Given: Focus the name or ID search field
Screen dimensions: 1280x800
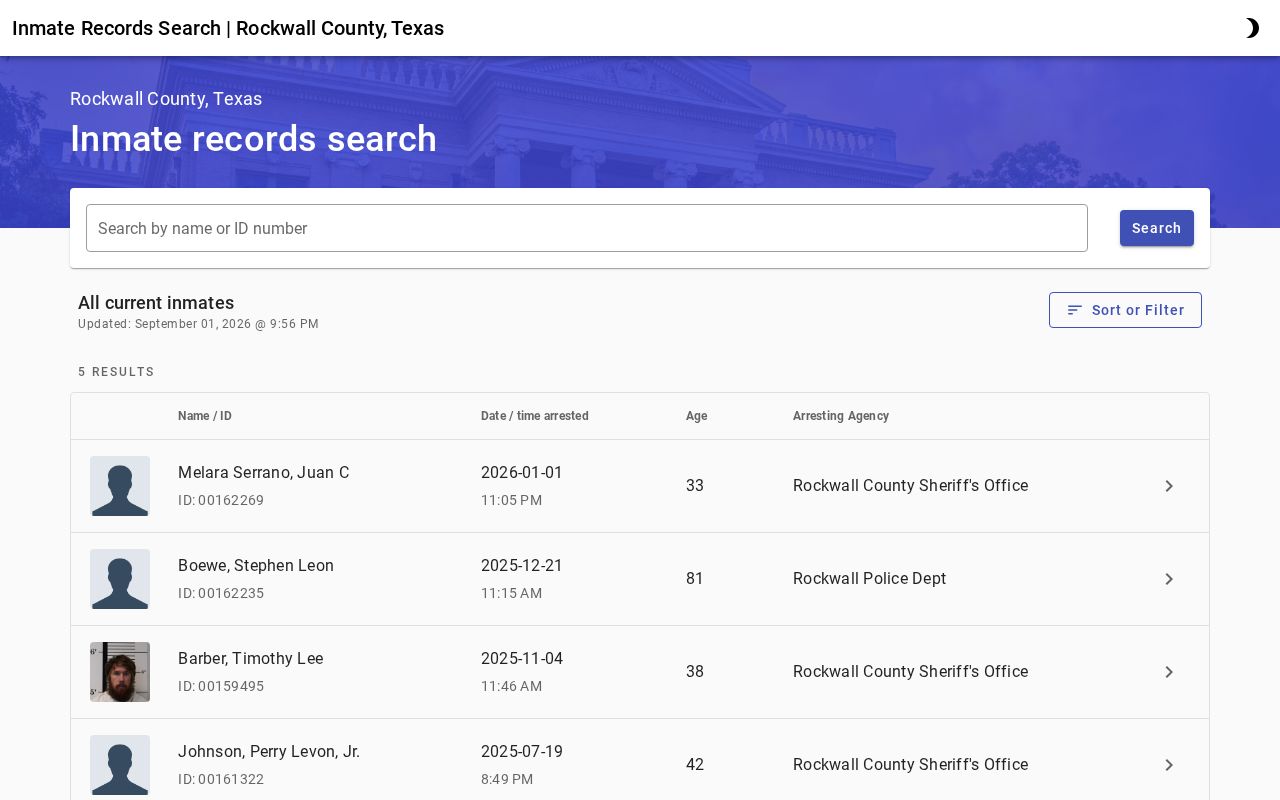Looking at the screenshot, I should point(587,228).
